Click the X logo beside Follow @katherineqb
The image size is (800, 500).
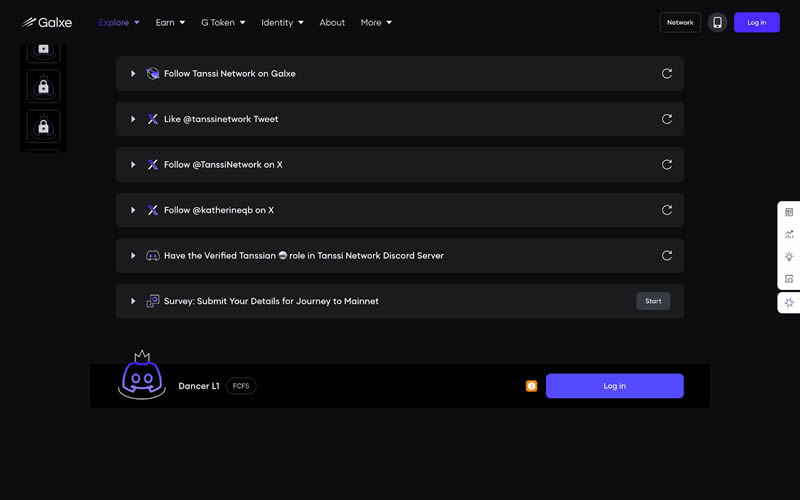[x=153, y=210]
